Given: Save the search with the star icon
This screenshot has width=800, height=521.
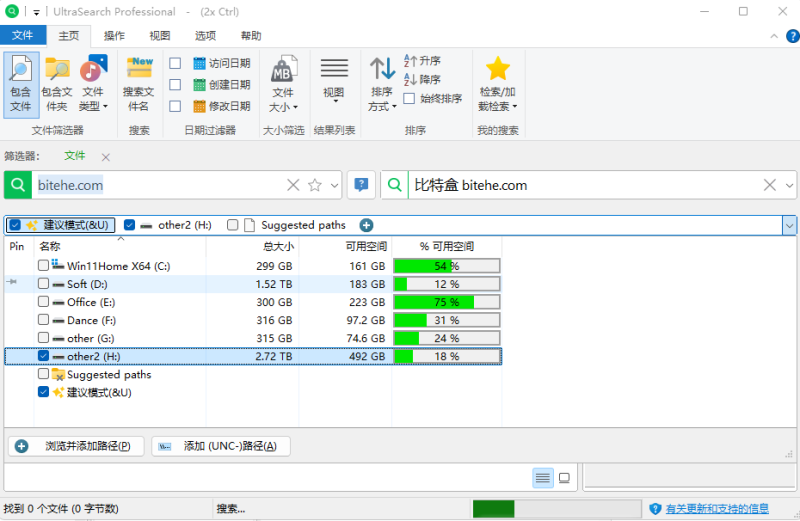Looking at the screenshot, I should [315, 185].
